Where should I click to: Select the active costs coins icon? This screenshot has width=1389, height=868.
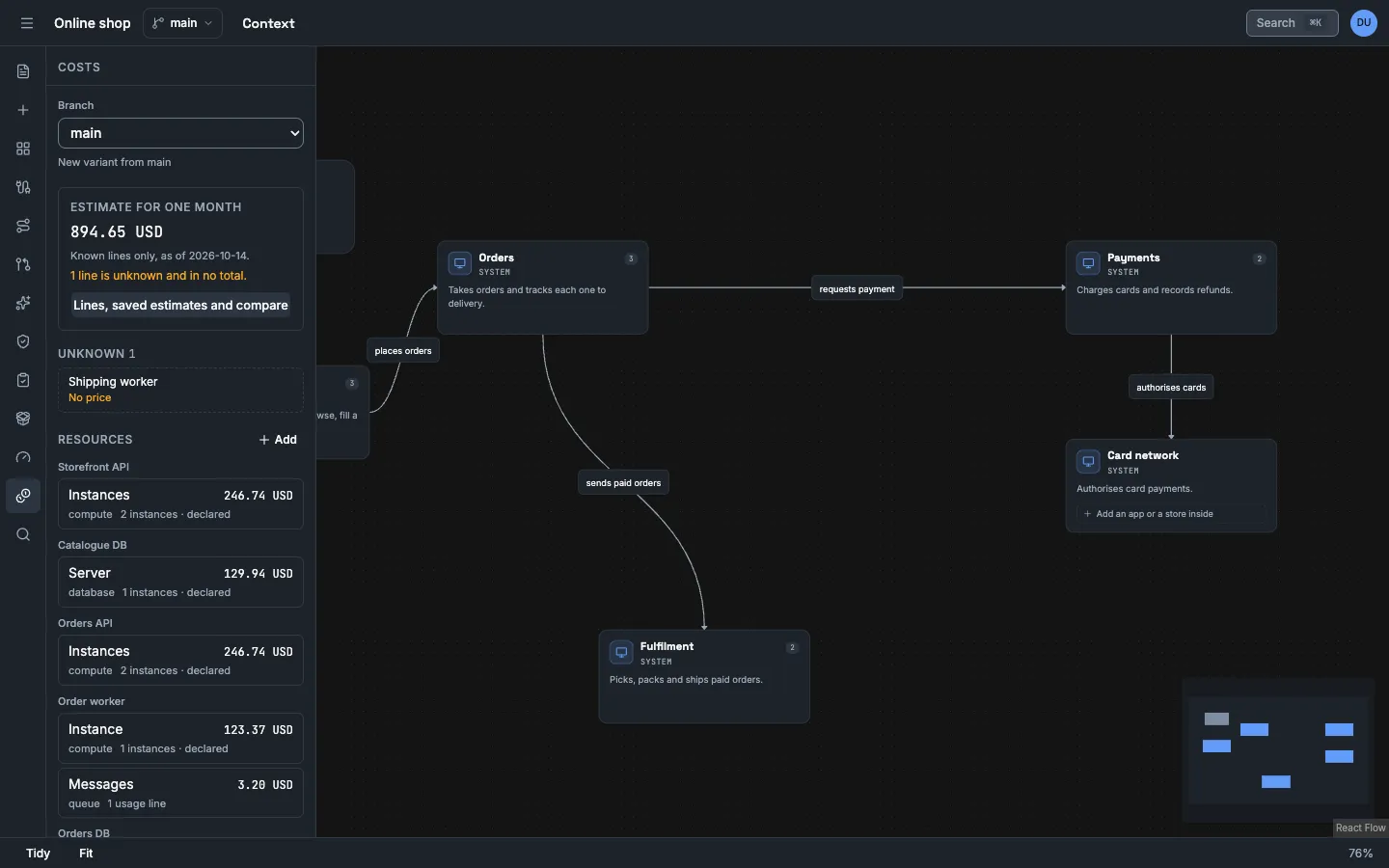pos(23,496)
